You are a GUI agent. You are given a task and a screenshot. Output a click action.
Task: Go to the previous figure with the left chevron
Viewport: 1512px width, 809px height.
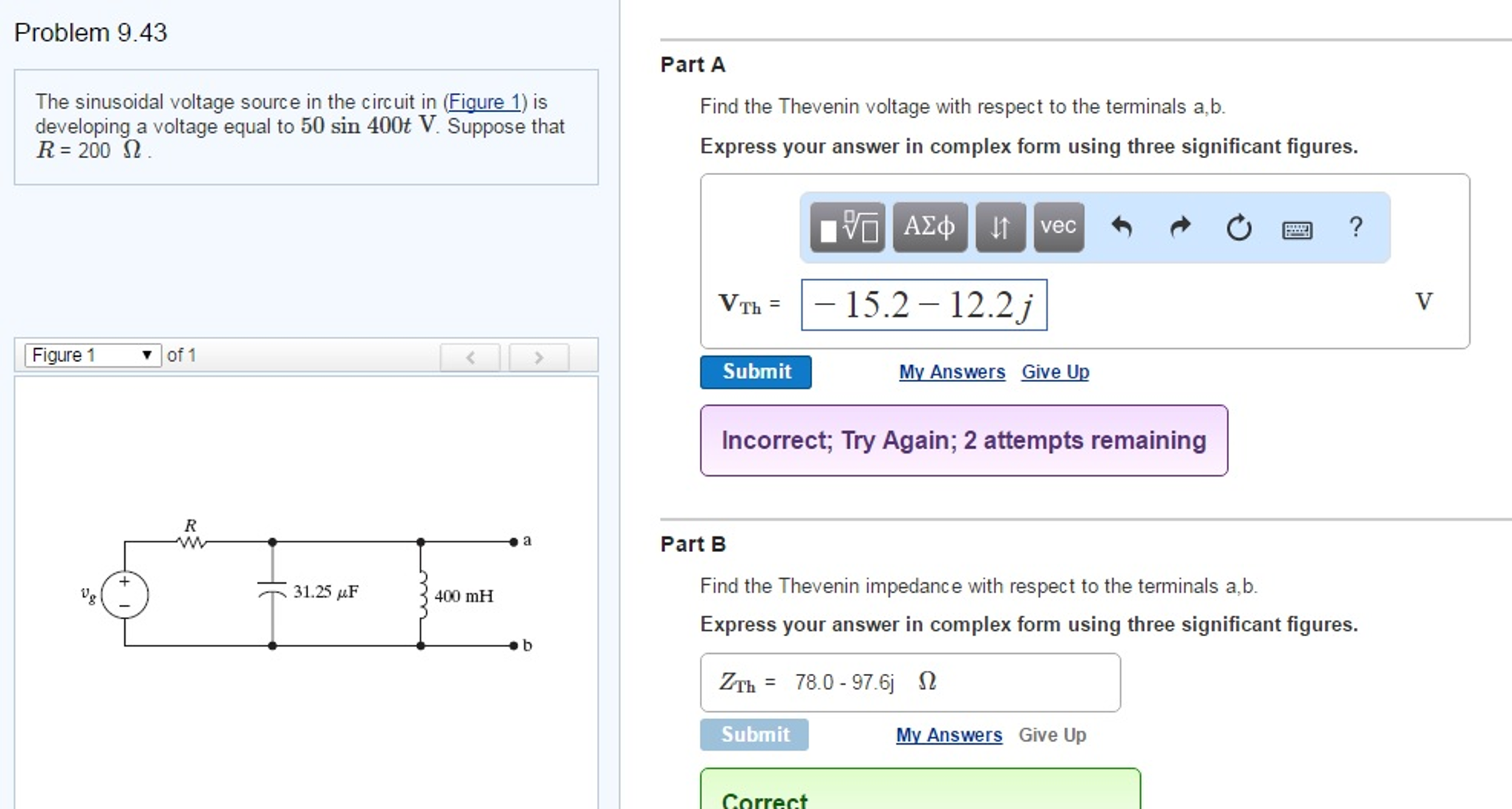(x=471, y=357)
